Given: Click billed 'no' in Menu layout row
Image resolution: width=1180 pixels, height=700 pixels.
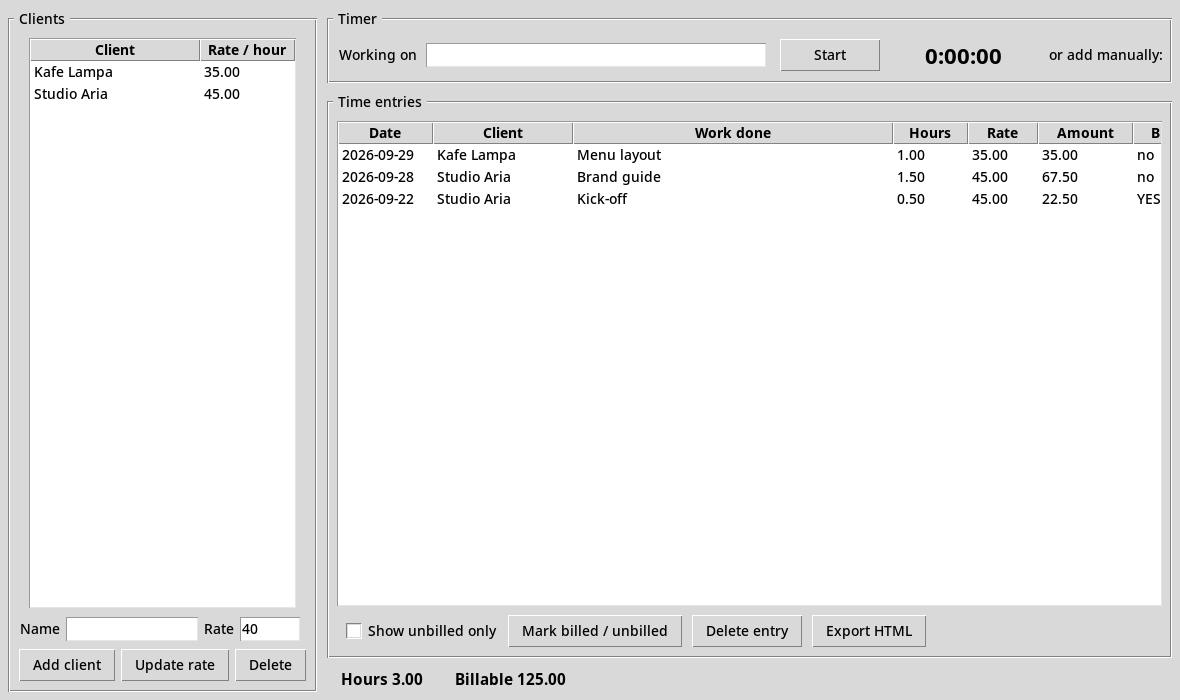Looking at the screenshot, I should point(1145,155).
